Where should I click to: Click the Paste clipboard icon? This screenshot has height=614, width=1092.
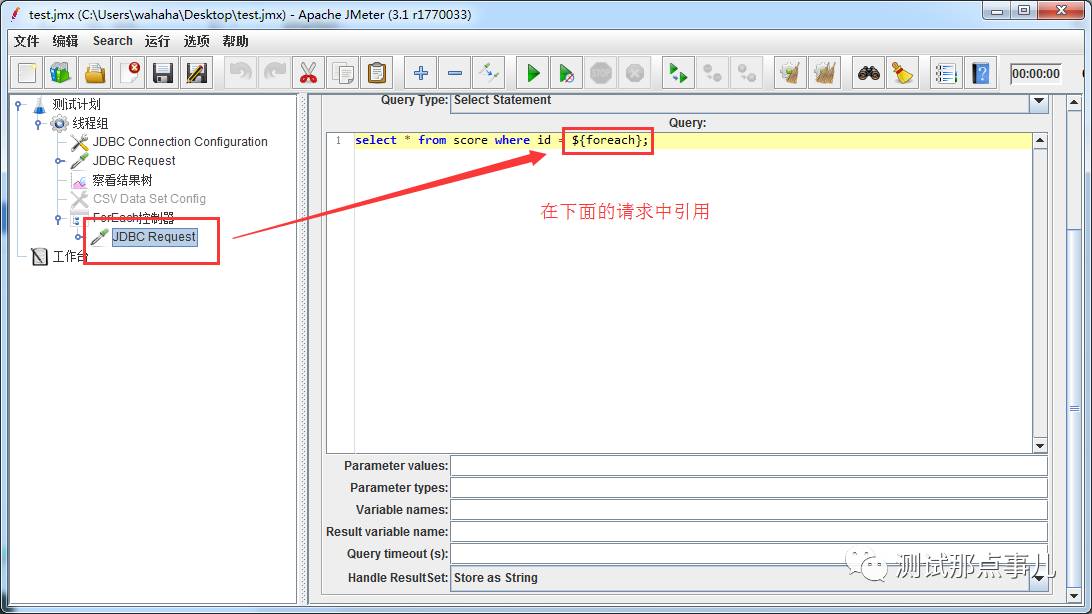(377, 72)
